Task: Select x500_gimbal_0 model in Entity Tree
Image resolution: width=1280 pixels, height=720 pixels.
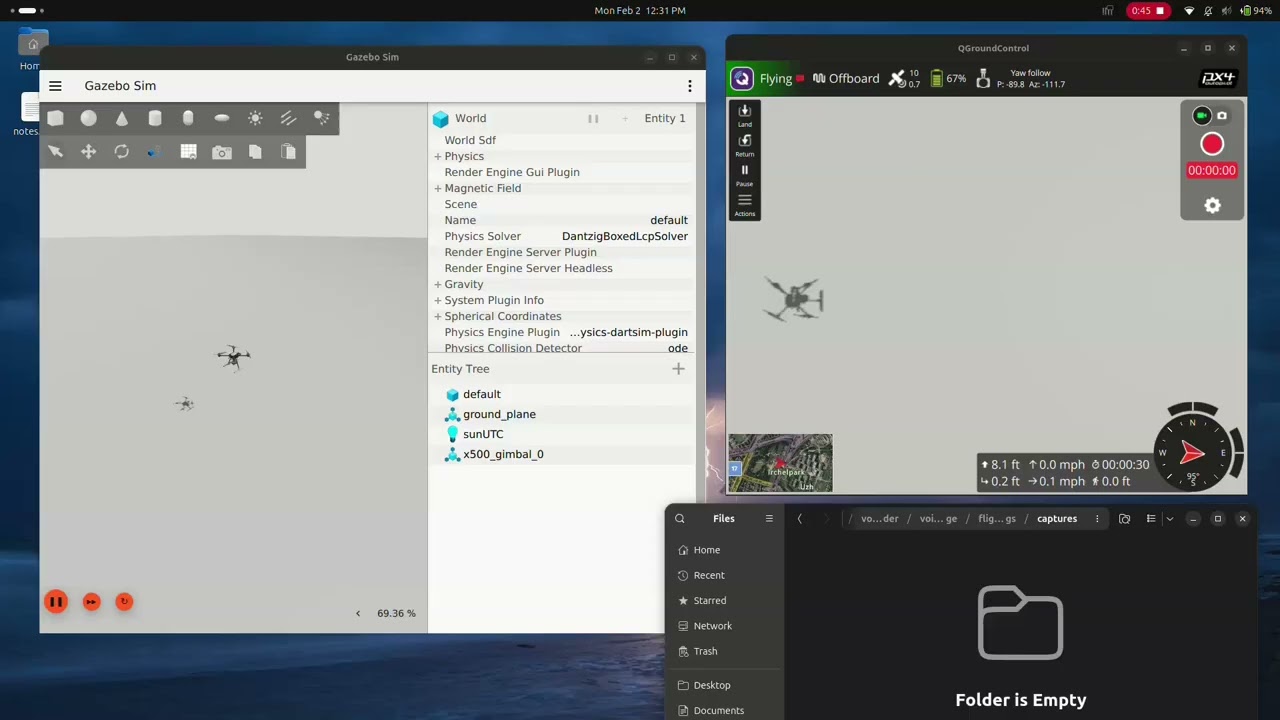Action: coord(503,454)
